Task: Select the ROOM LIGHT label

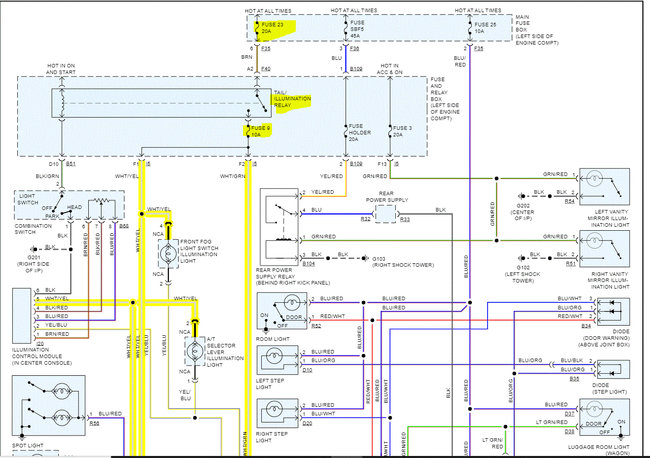Action: point(273,339)
